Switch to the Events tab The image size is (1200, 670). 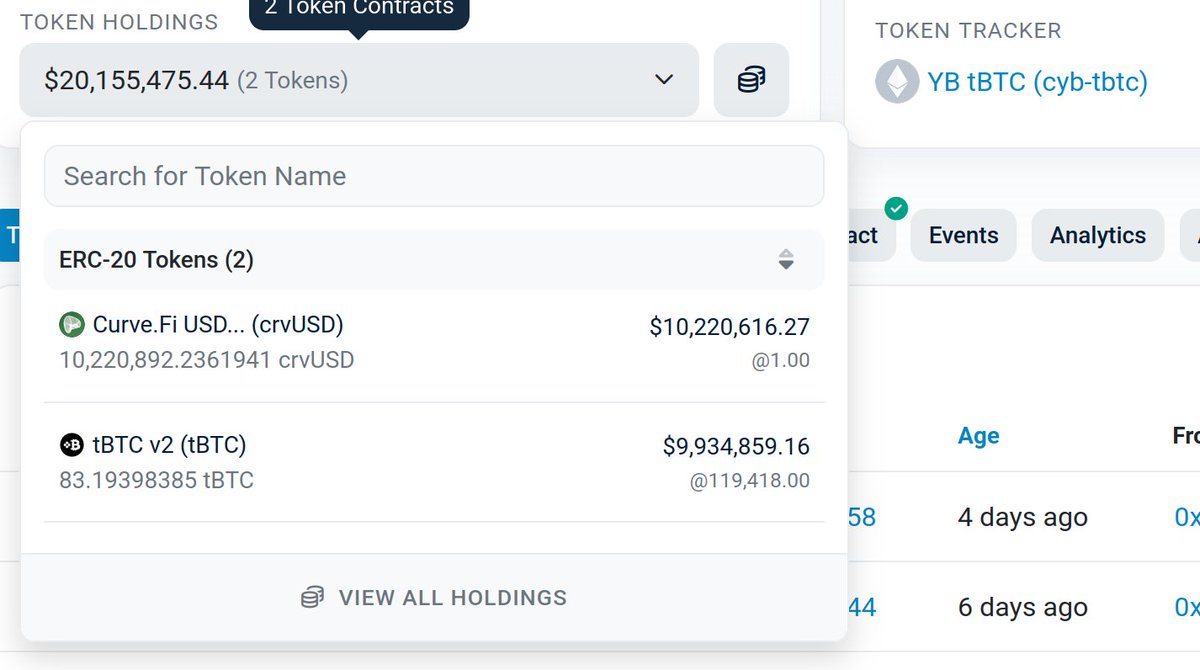point(963,235)
